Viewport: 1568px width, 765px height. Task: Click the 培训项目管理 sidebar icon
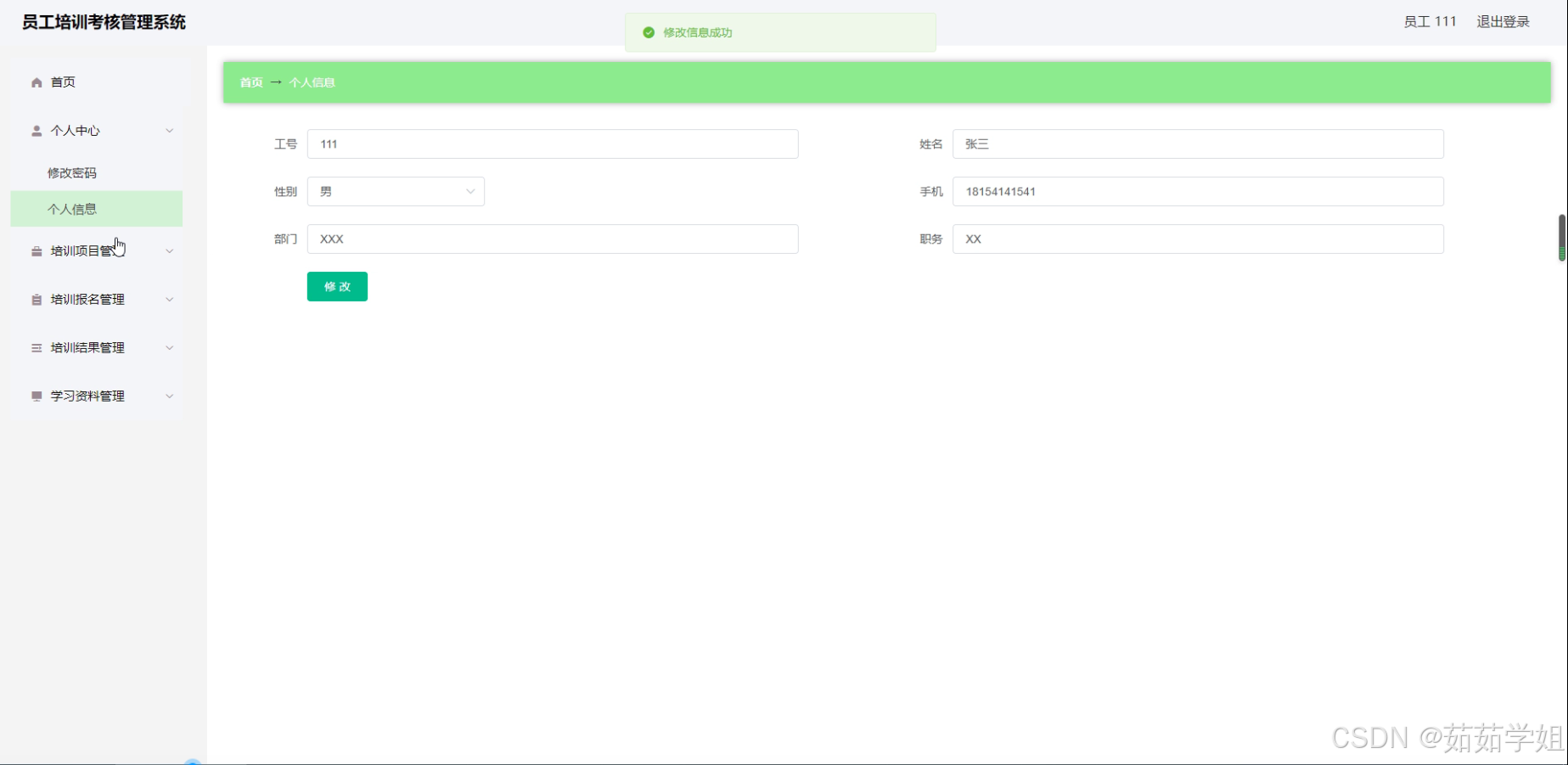pyautogui.click(x=36, y=250)
